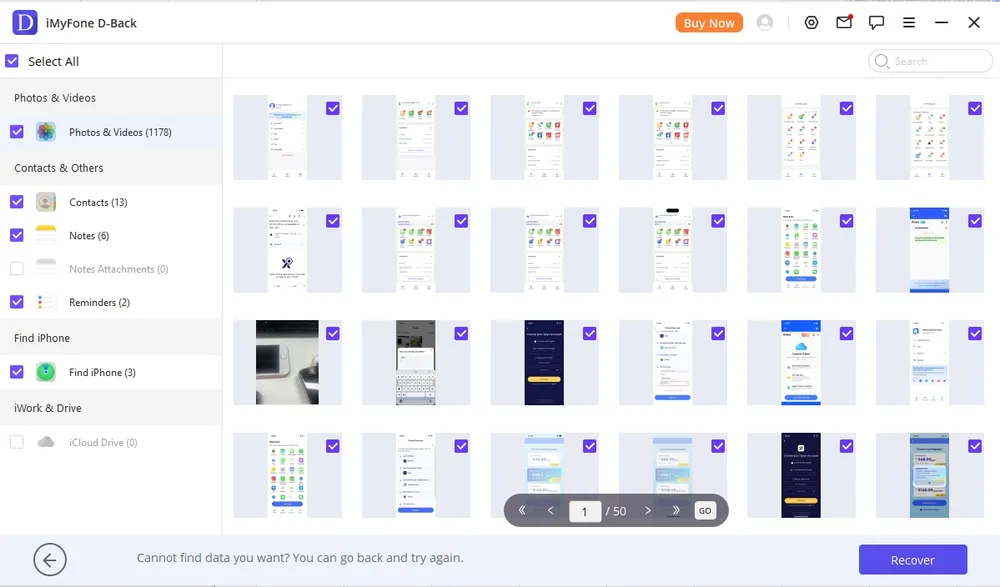Click the Recover button
The image size is (1000, 587).
[x=913, y=560]
